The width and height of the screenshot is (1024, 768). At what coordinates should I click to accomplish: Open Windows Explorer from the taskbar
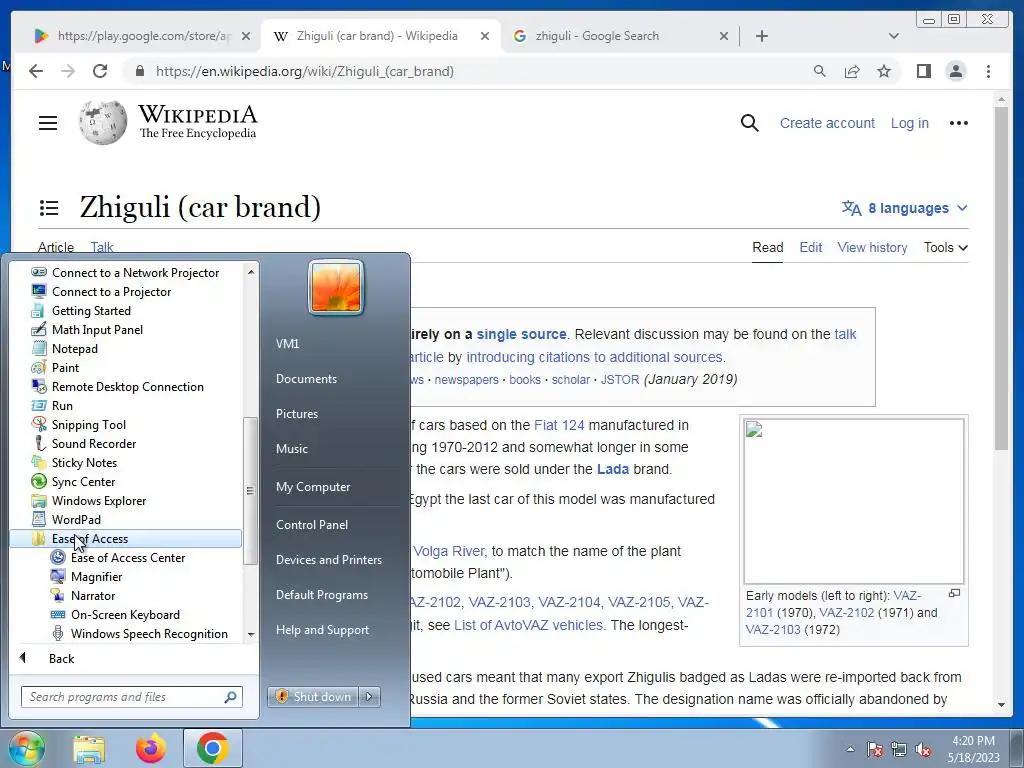point(89,749)
